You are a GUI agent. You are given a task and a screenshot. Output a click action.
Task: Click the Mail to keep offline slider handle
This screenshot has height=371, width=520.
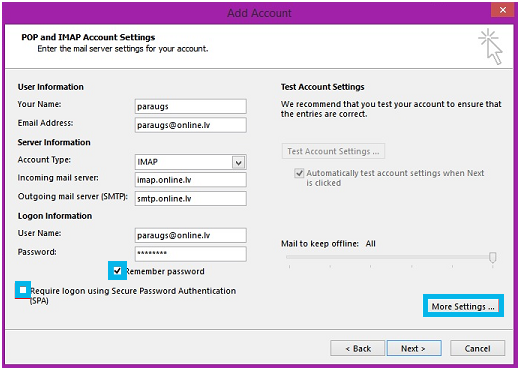click(x=493, y=257)
